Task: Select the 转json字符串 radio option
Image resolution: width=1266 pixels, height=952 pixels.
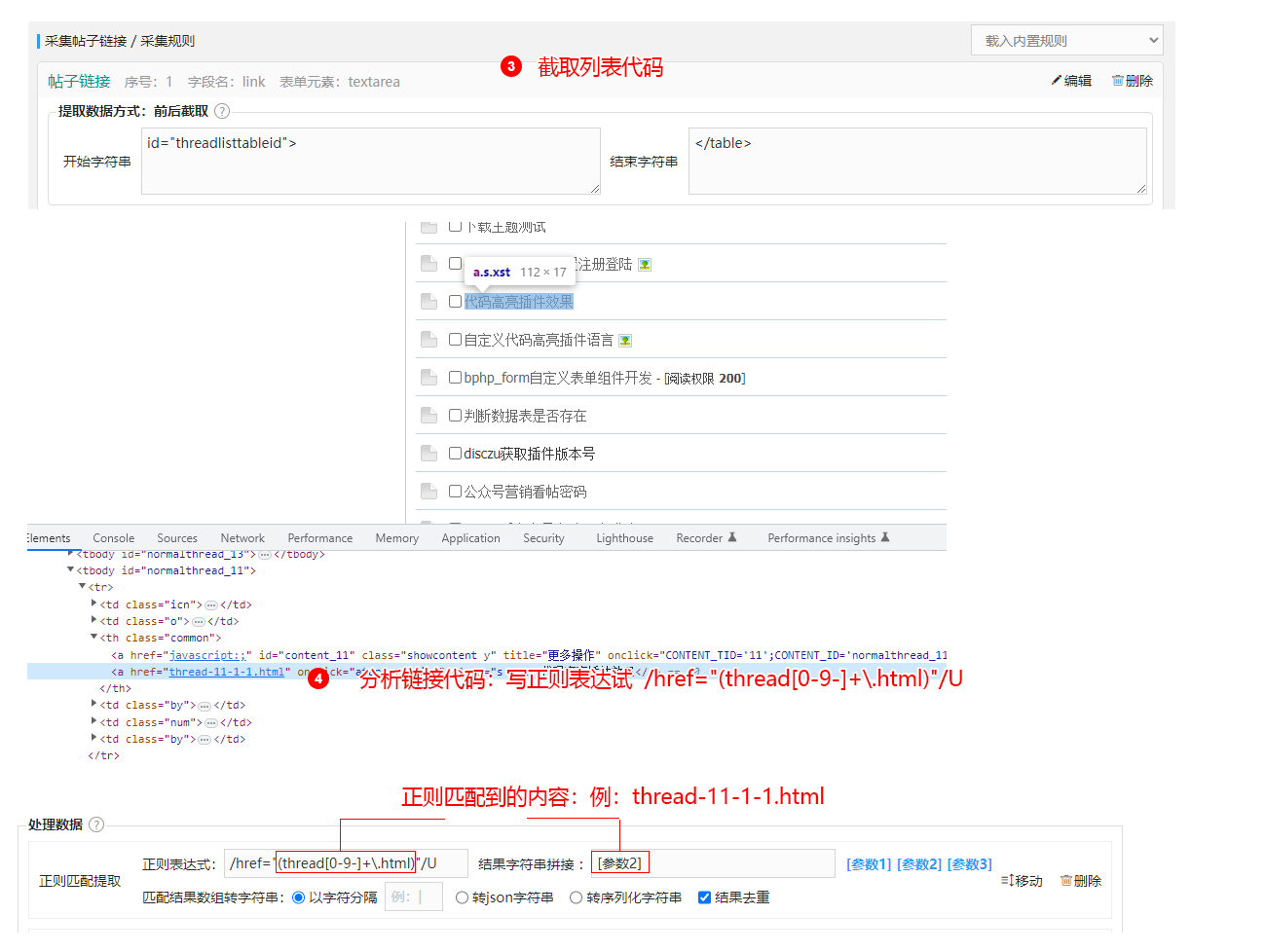Action: click(463, 897)
